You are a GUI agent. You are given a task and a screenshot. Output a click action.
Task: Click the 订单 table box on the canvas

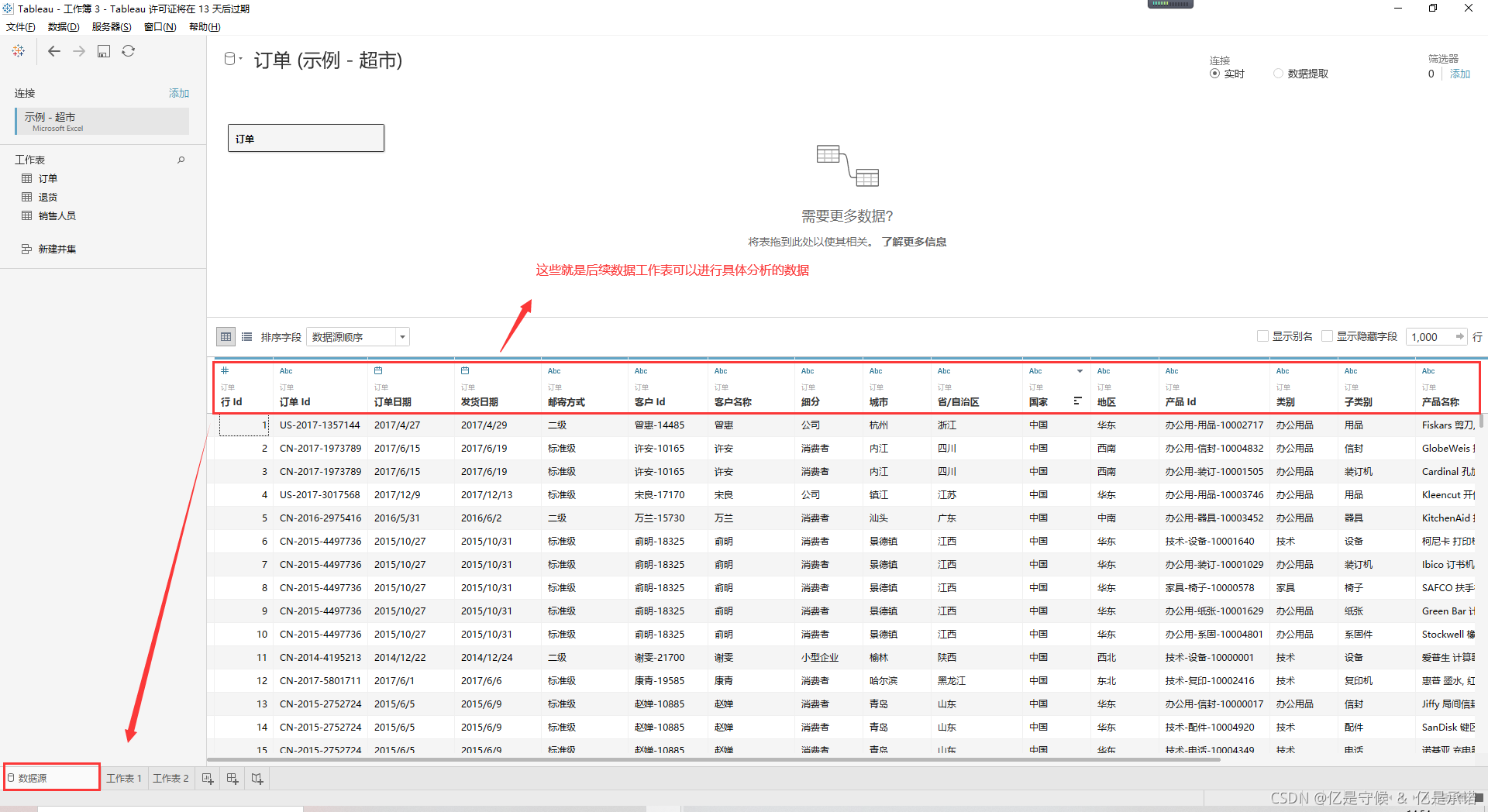(x=306, y=138)
